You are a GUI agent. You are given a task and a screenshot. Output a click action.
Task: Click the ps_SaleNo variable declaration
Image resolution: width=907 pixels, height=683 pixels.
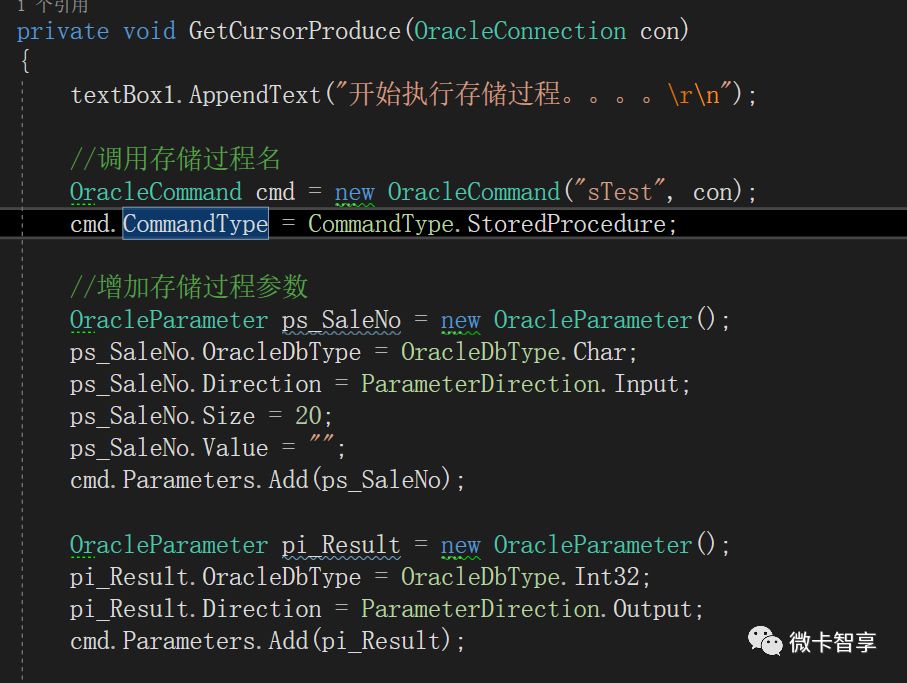click(341, 320)
